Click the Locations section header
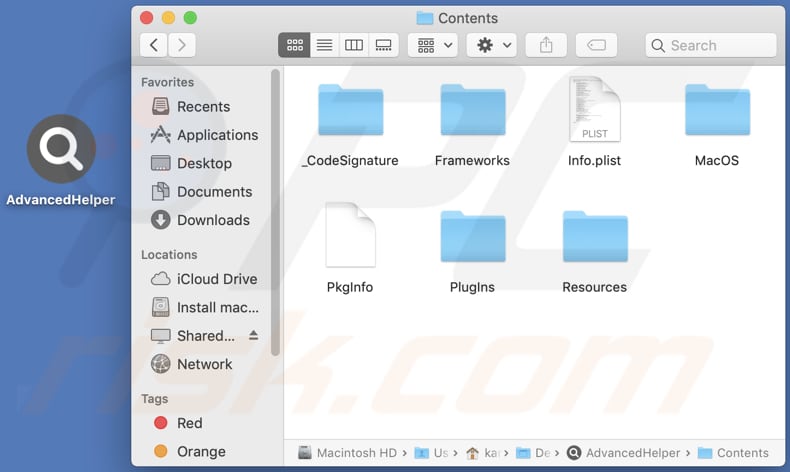Viewport: 790px width, 472px height. pos(169,255)
